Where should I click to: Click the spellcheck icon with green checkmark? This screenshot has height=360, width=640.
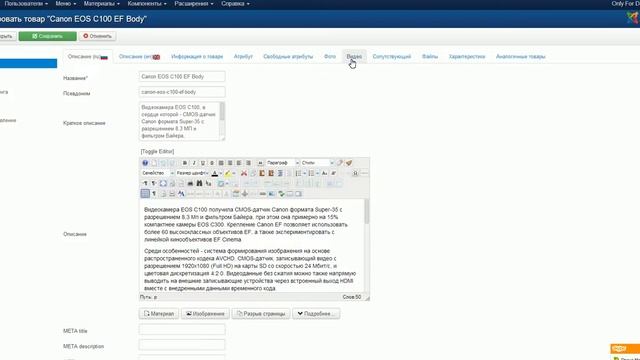[281, 193]
